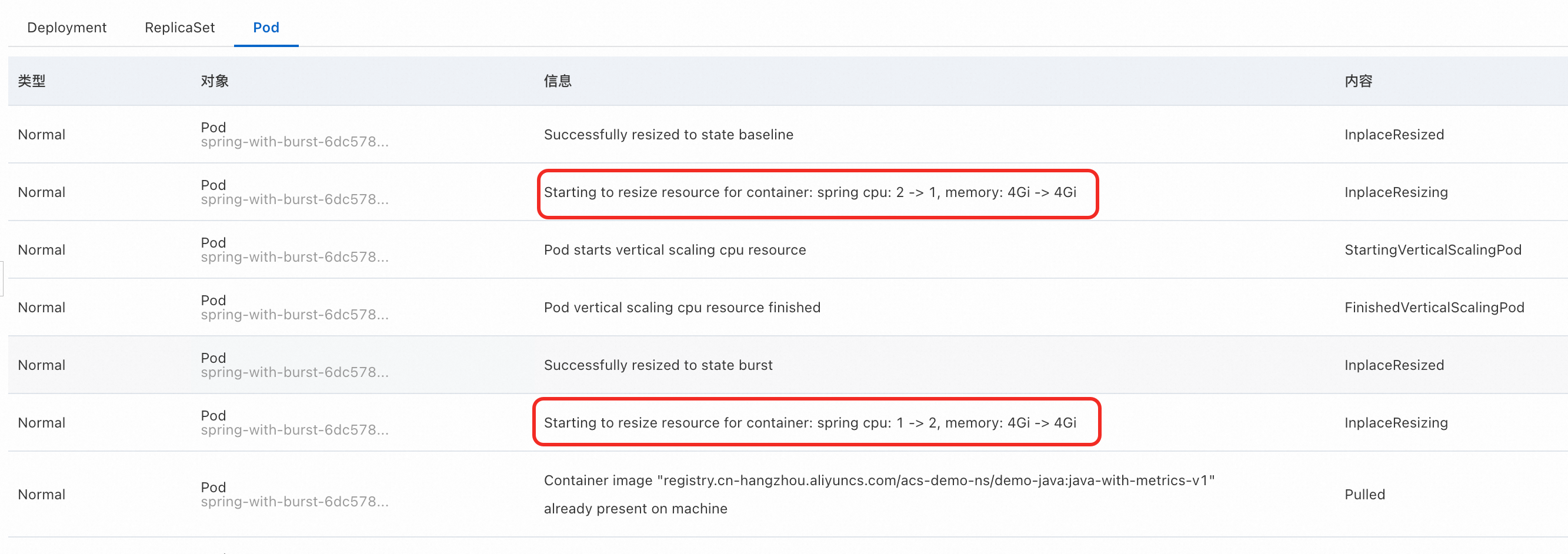Open pod name in the Pulled event row
This screenshot has height=554, width=1568.
295,502
